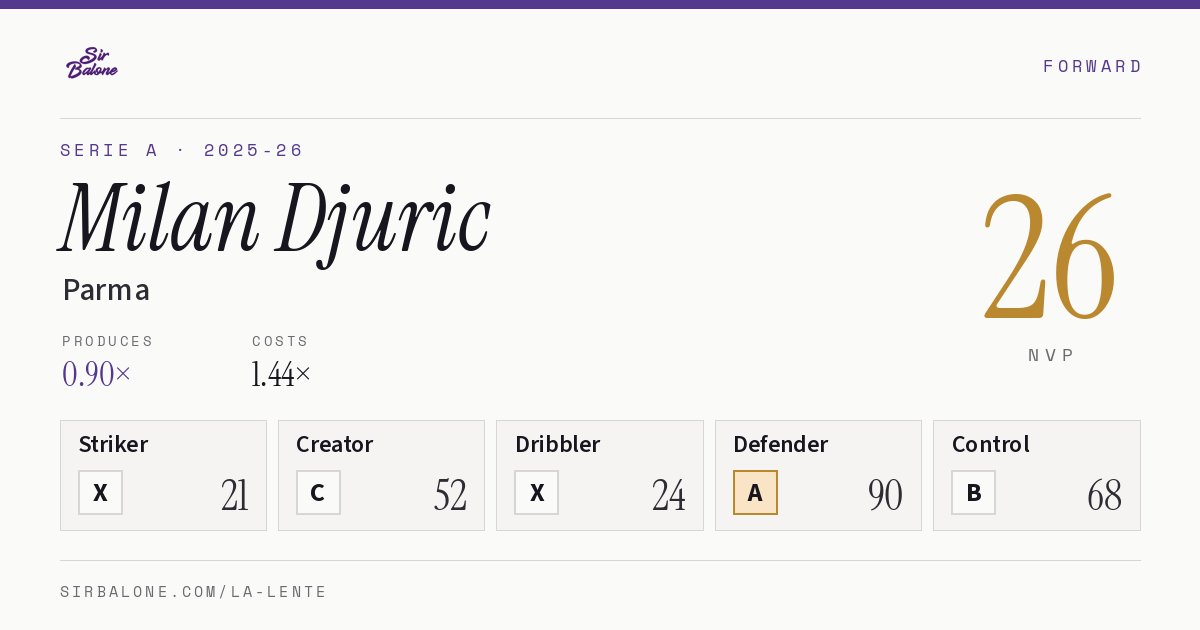Click the Dribbler score 24
This screenshot has width=1200, height=630.
pos(669,495)
